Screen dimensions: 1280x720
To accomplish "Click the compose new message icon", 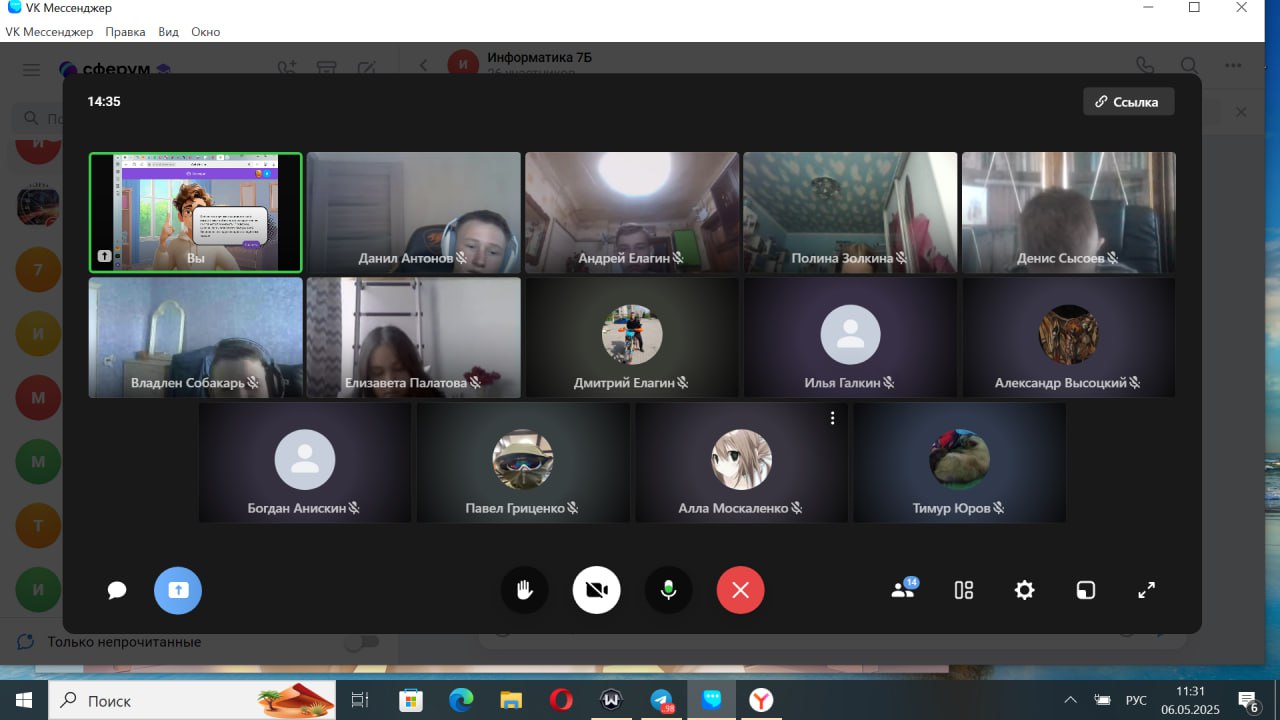I will pos(366,69).
